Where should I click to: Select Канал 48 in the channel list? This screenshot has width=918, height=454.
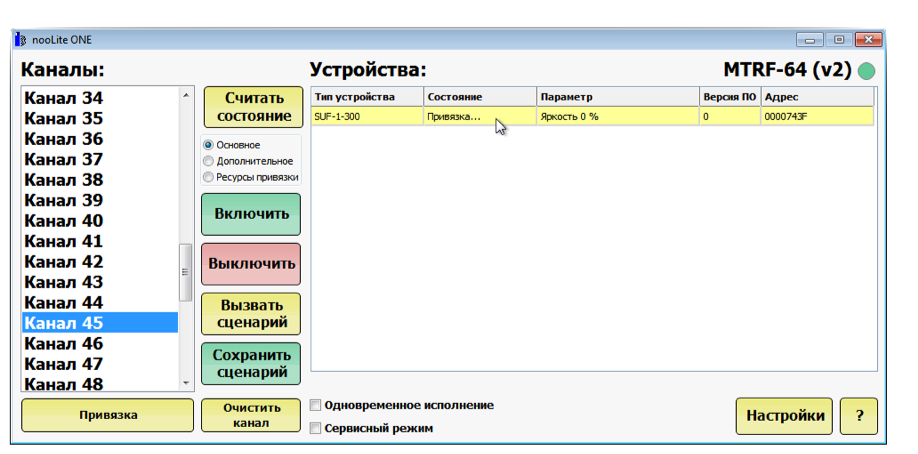pyautogui.click(x=100, y=383)
